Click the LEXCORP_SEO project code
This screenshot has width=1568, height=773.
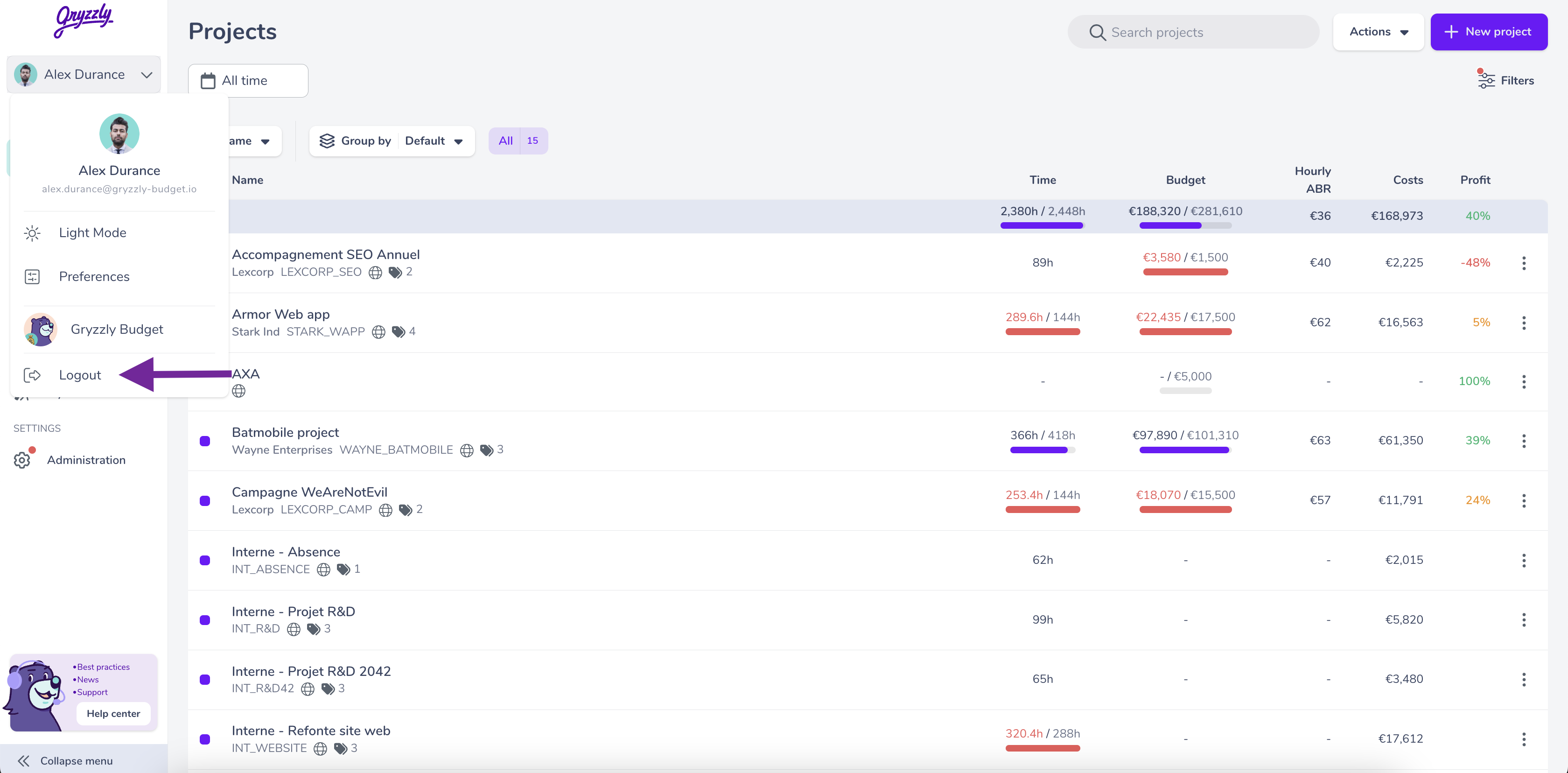(x=321, y=272)
